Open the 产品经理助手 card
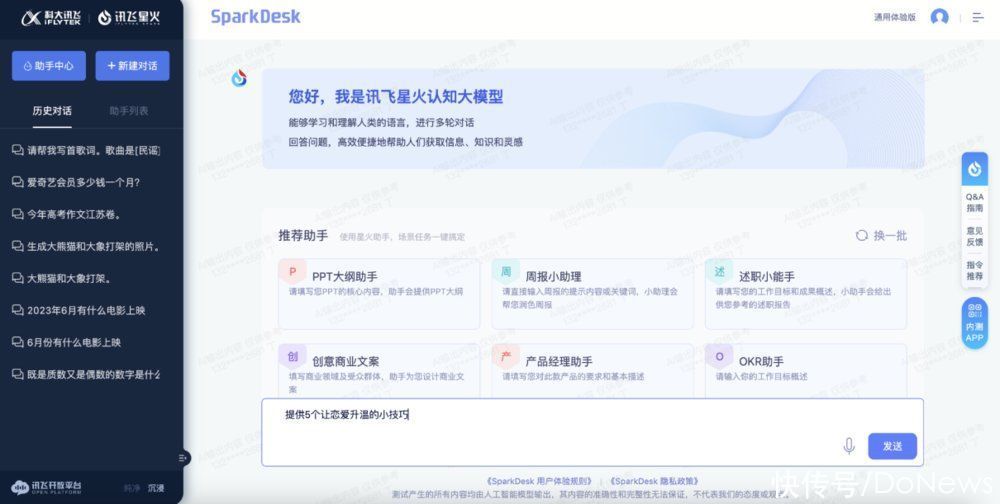This screenshot has width=1000, height=504. click(x=592, y=371)
